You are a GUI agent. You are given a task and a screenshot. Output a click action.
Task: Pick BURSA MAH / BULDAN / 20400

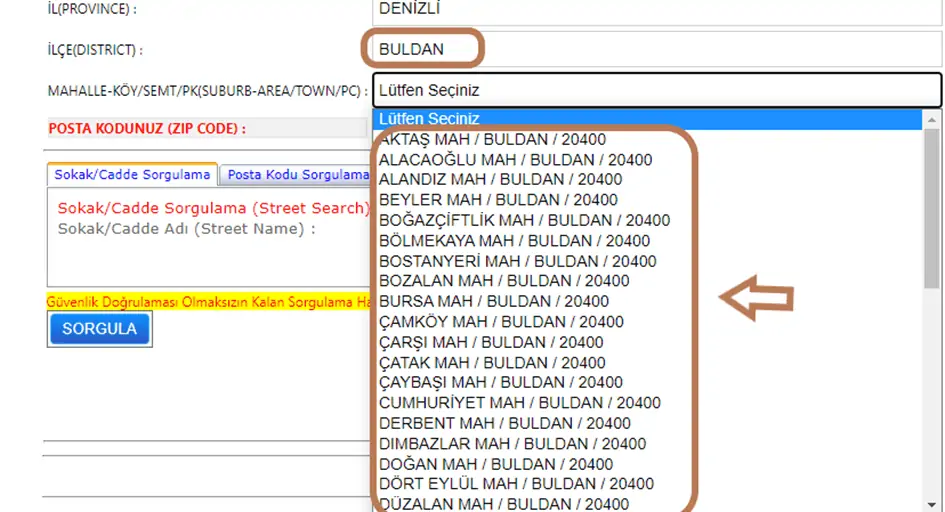tap(494, 301)
